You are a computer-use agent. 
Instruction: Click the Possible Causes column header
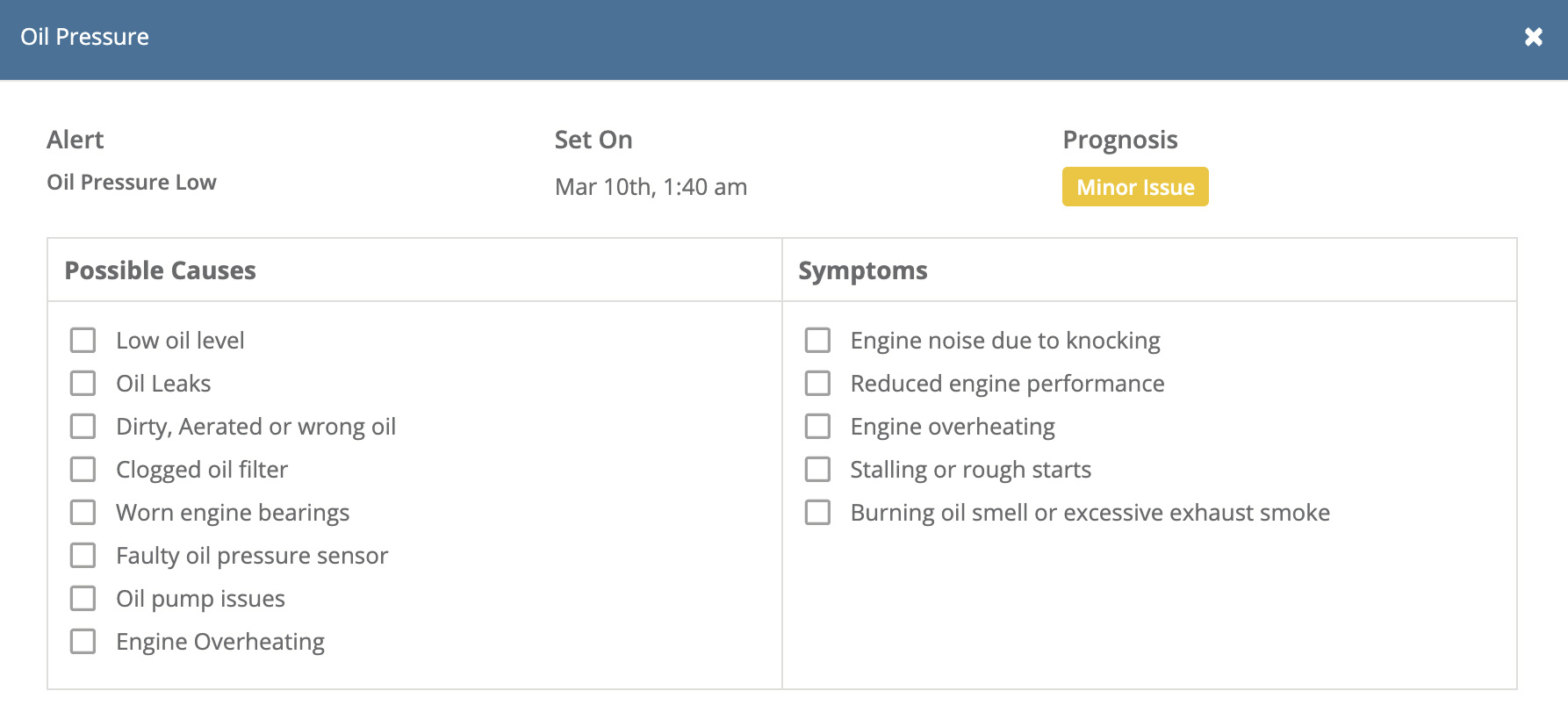coord(161,270)
